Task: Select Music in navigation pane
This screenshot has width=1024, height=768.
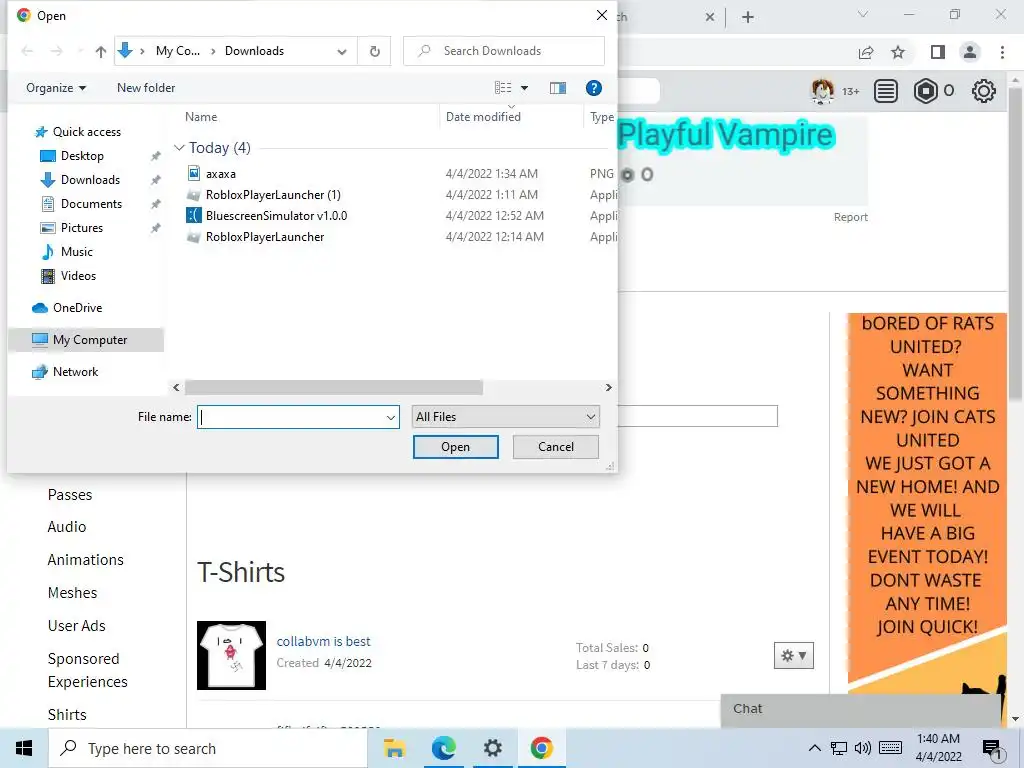Action: click(76, 251)
